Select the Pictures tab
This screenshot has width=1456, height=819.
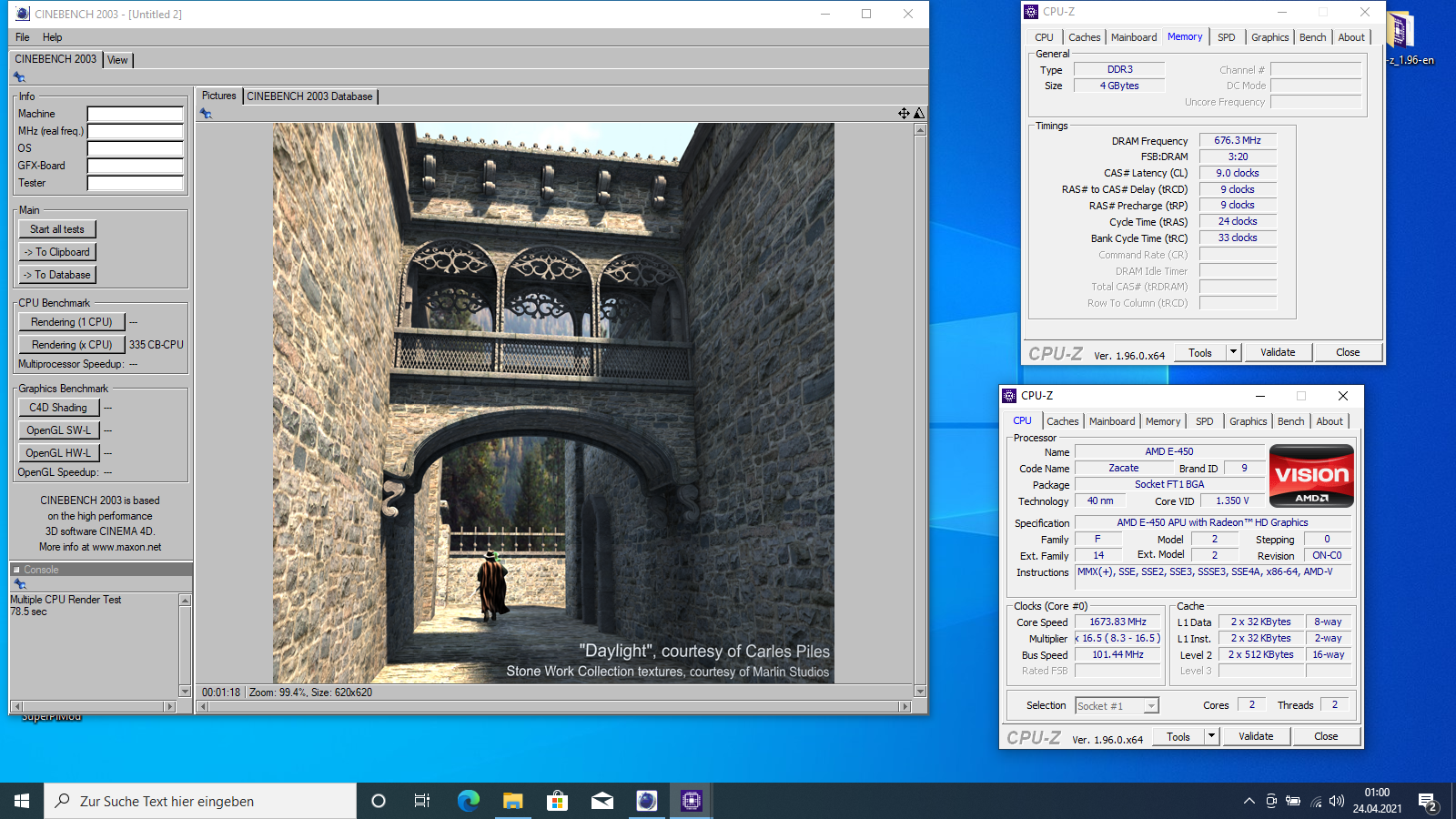point(218,96)
